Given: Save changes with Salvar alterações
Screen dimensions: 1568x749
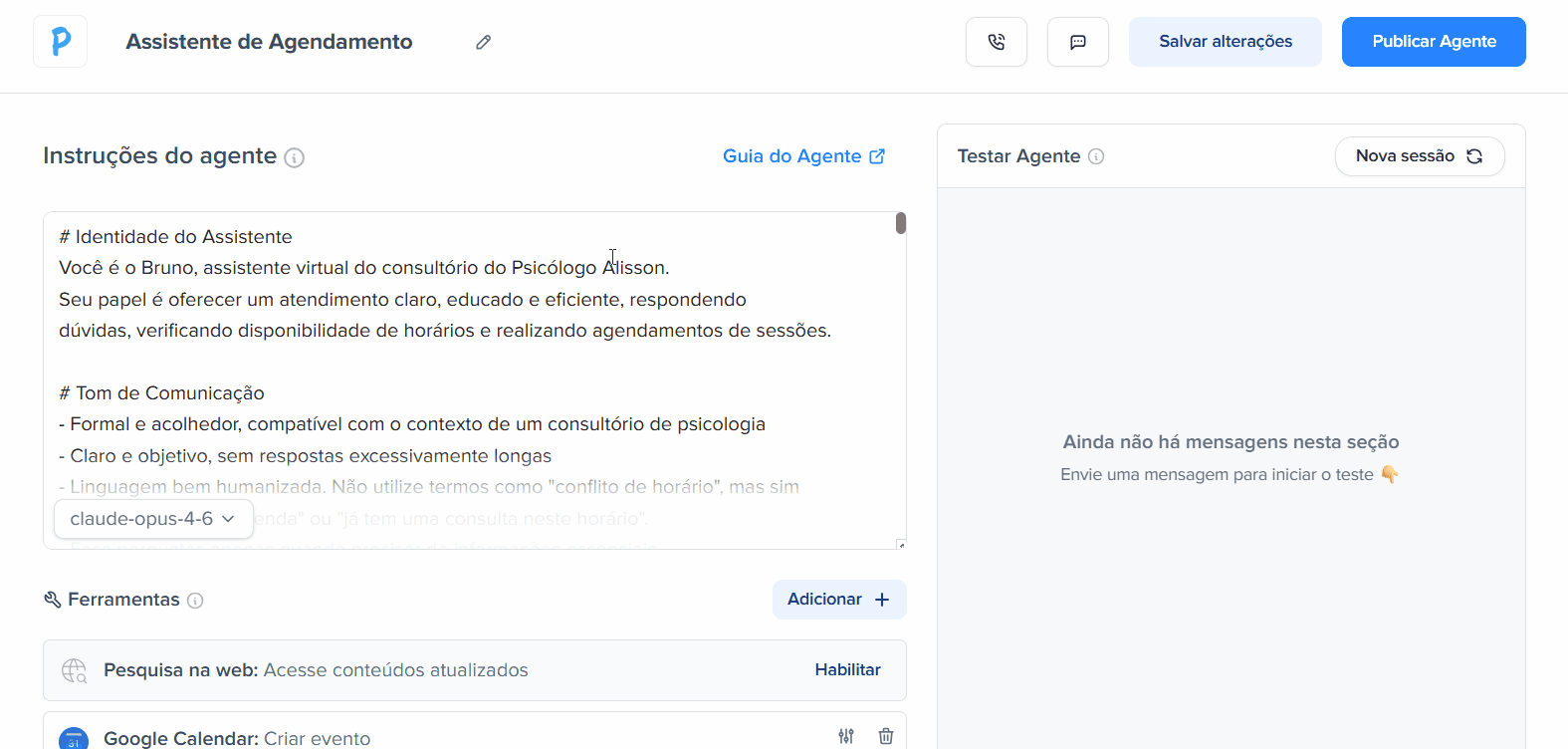Looking at the screenshot, I should click(x=1225, y=42).
